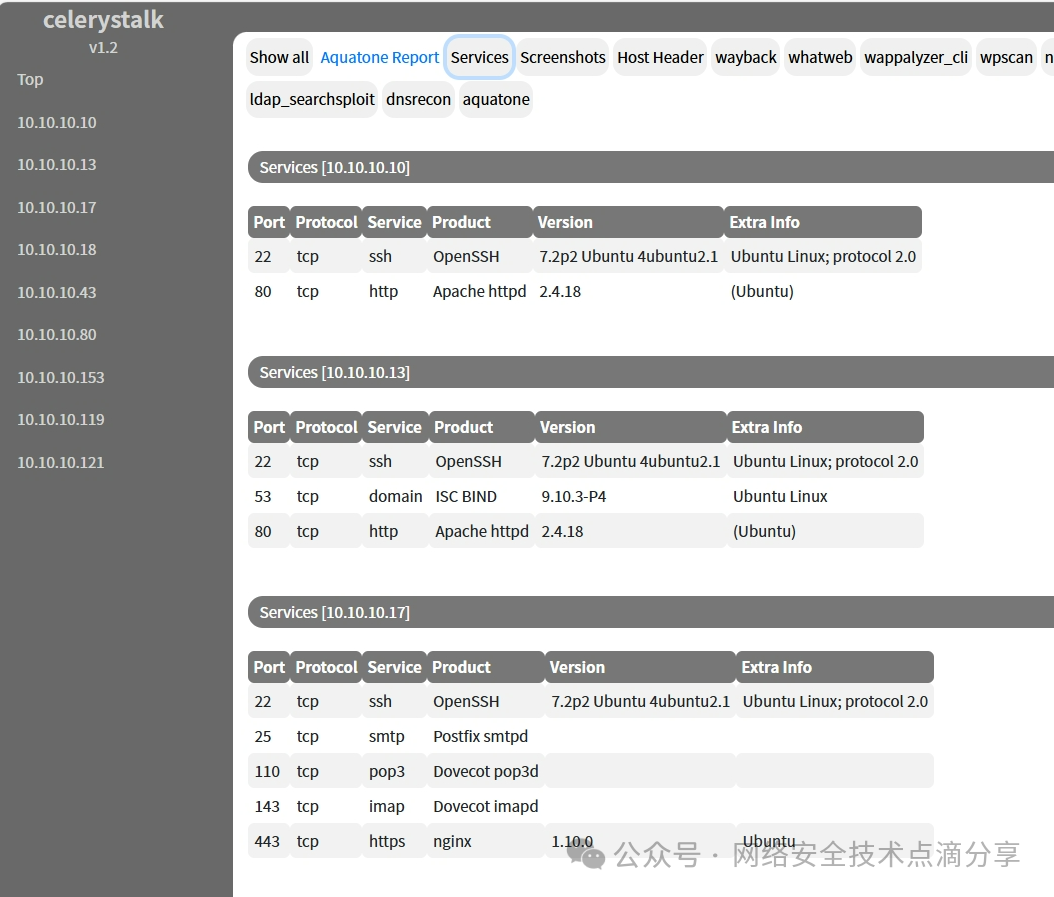This screenshot has width=1054, height=897.
Task: Click the nginx product cell
Action: 452,842
